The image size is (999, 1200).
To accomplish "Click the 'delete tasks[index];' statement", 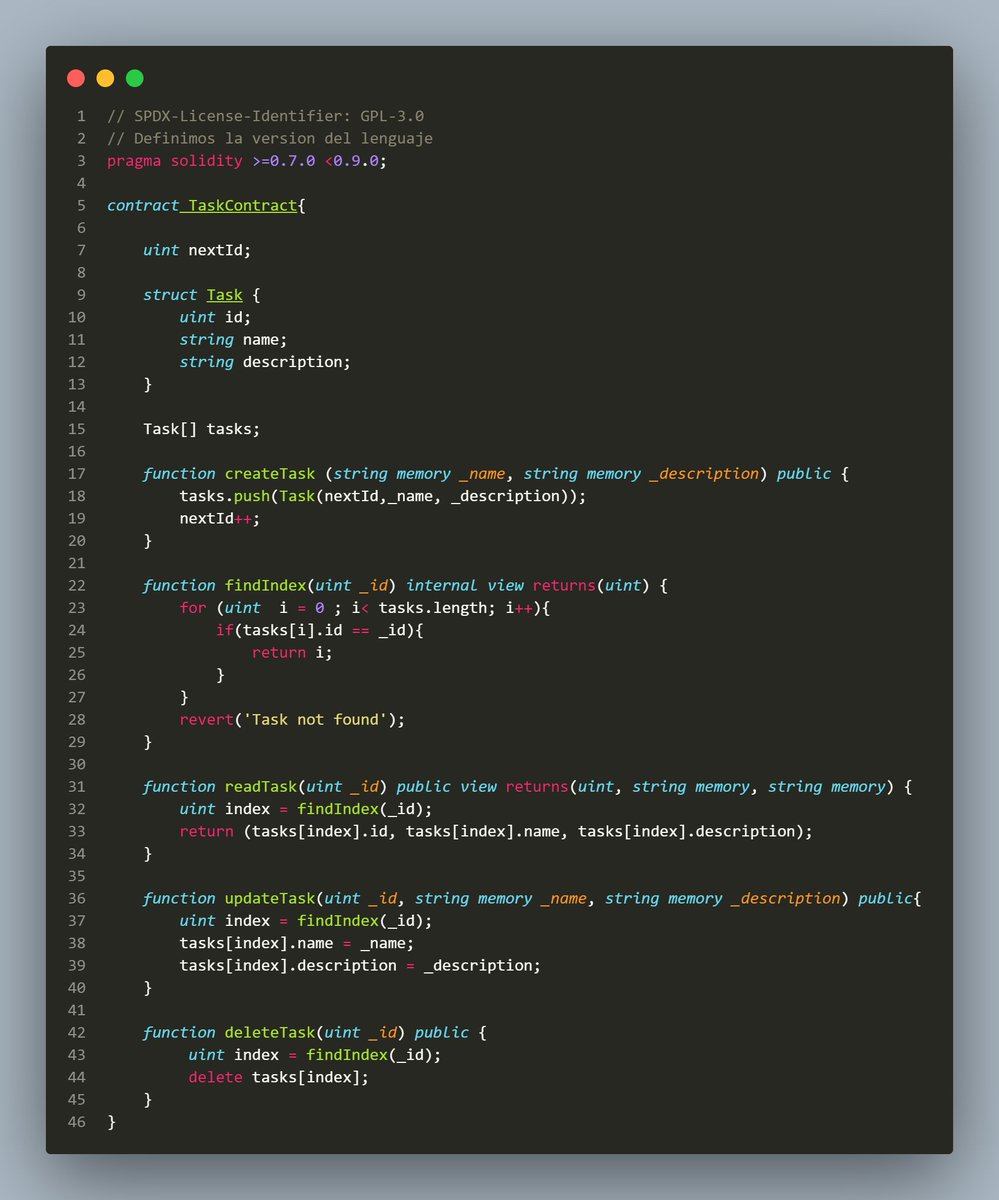I will [279, 1076].
